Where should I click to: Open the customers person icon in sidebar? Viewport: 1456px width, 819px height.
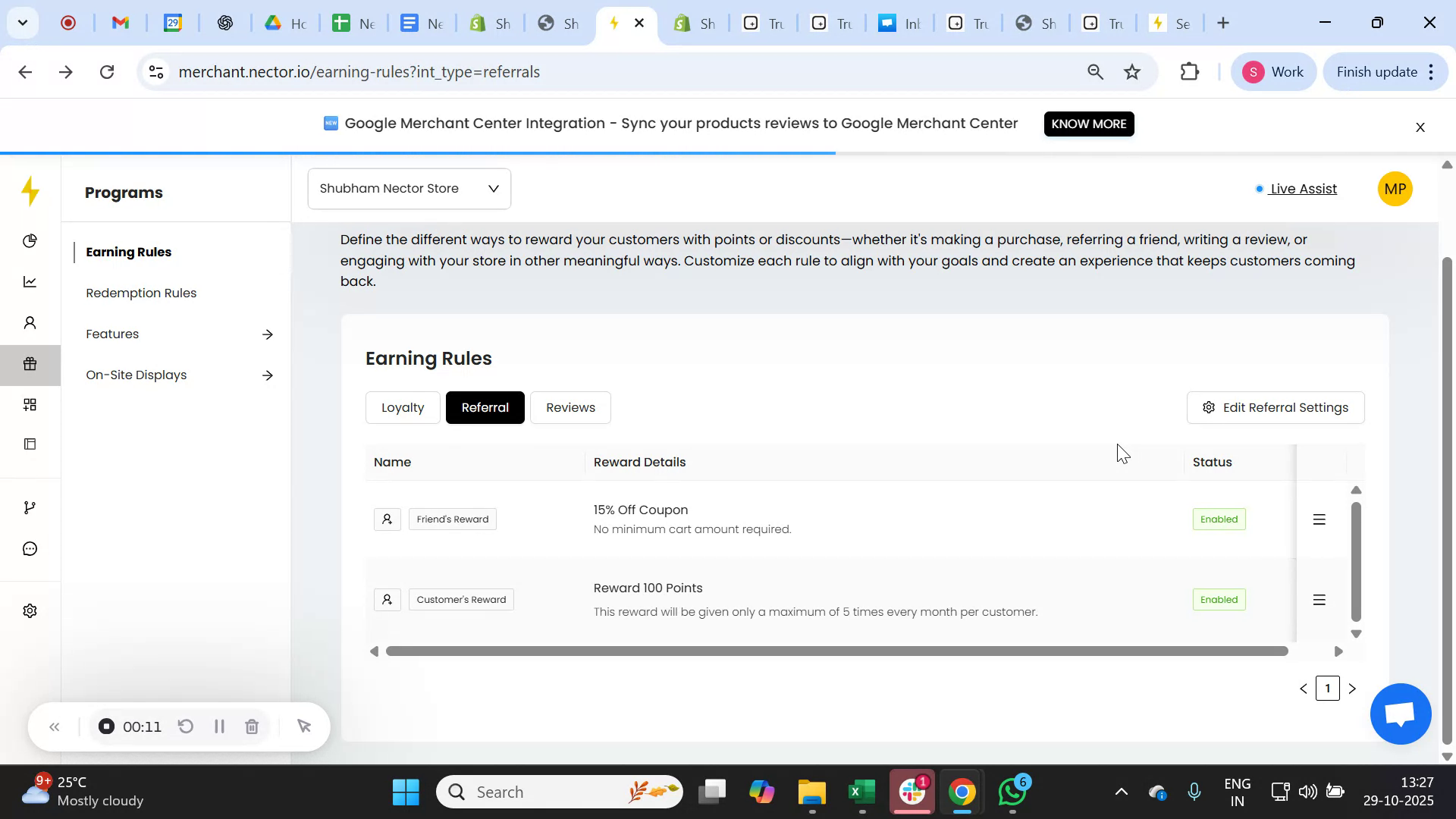(x=30, y=322)
